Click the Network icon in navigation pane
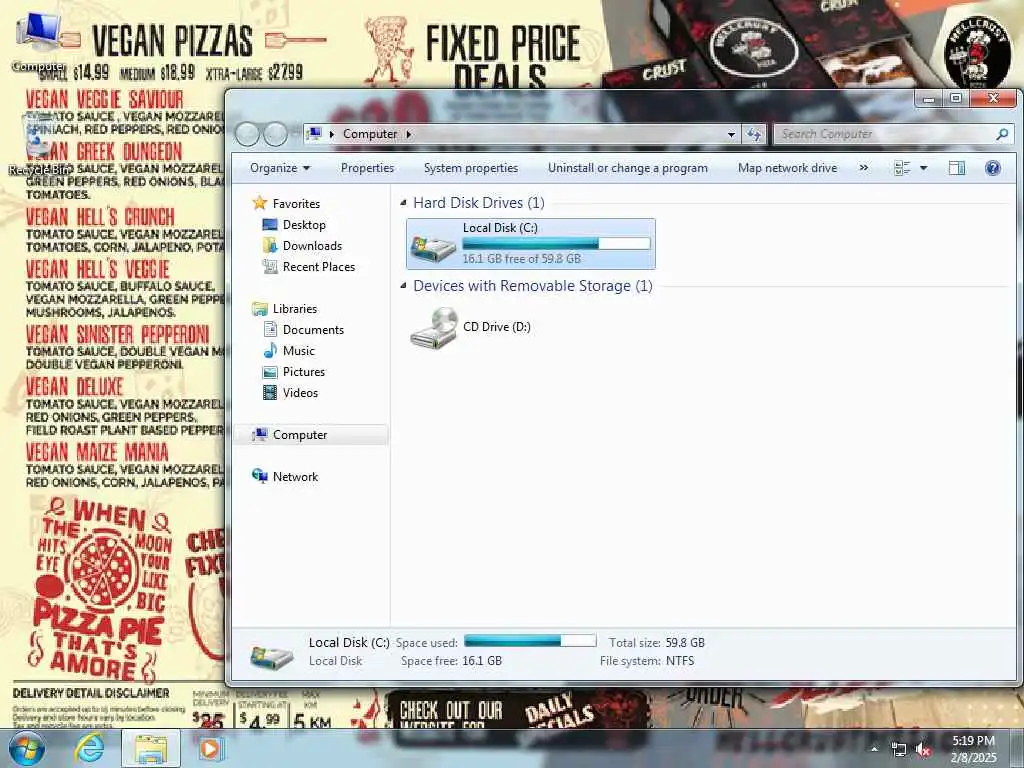Image resolution: width=1024 pixels, height=768 pixels. click(260, 476)
